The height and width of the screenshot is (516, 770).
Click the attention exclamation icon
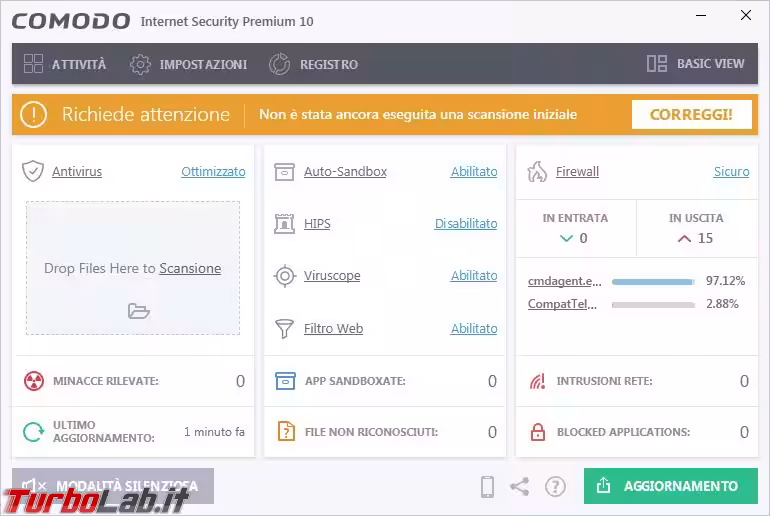click(33, 114)
